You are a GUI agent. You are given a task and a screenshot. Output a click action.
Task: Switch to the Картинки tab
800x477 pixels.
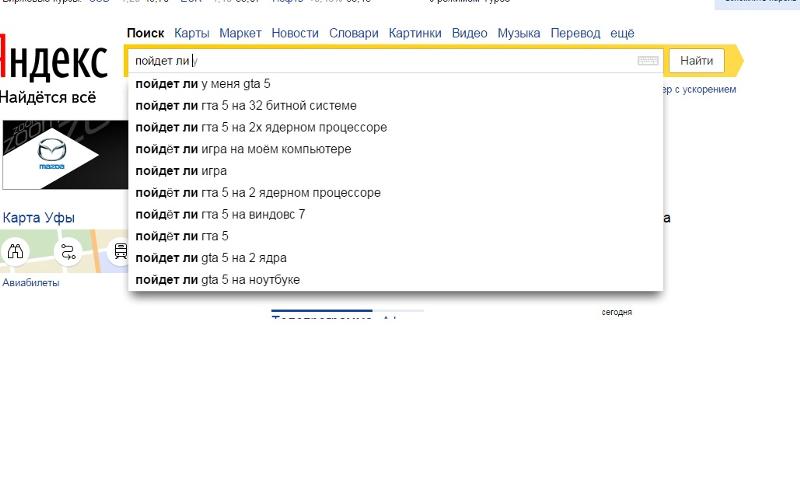click(x=415, y=33)
